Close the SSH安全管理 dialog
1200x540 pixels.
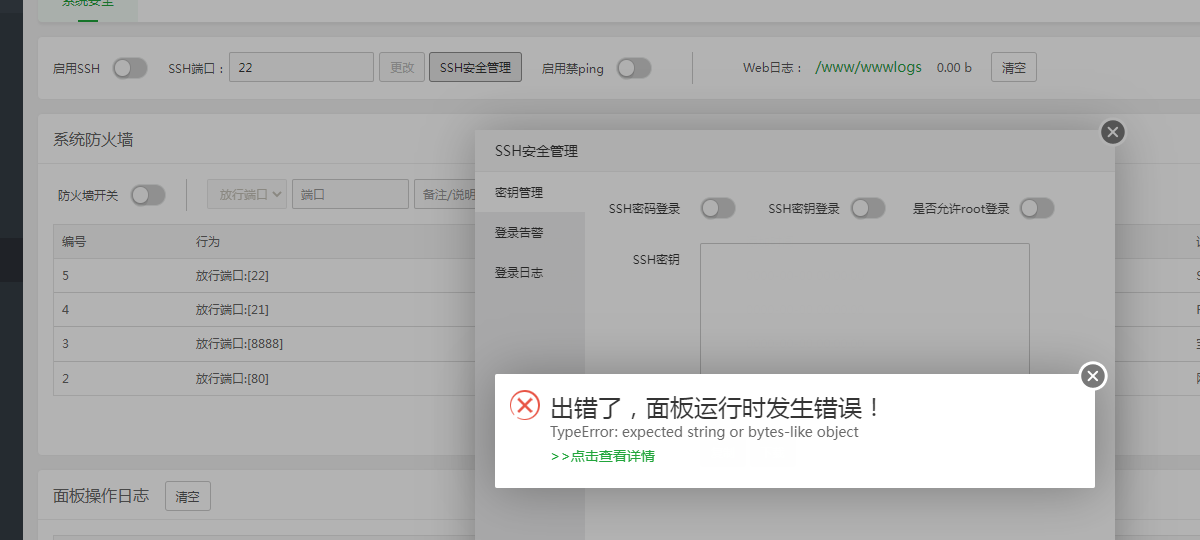click(1113, 132)
